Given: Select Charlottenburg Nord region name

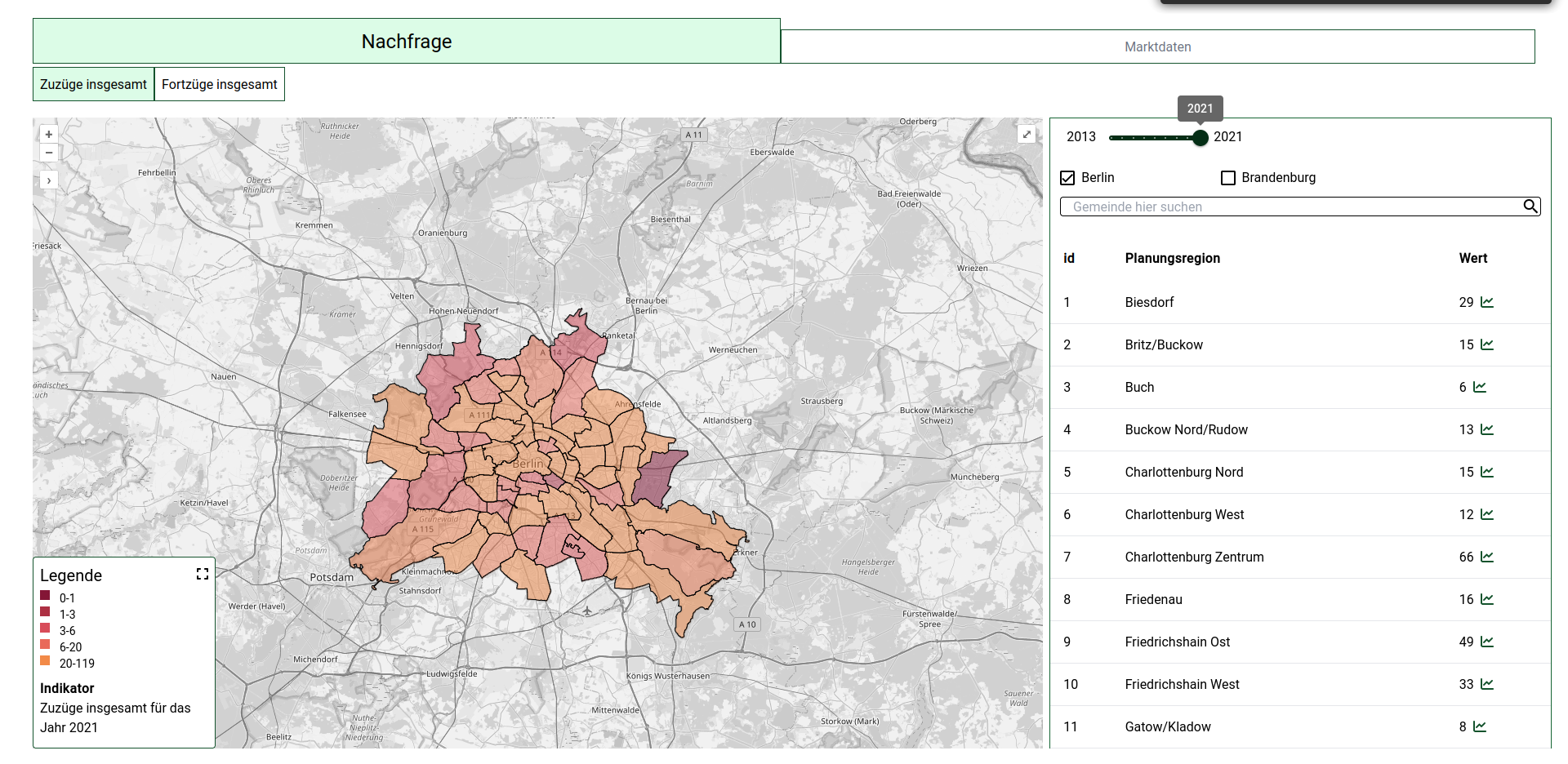Looking at the screenshot, I should pyautogui.click(x=1184, y=472).
